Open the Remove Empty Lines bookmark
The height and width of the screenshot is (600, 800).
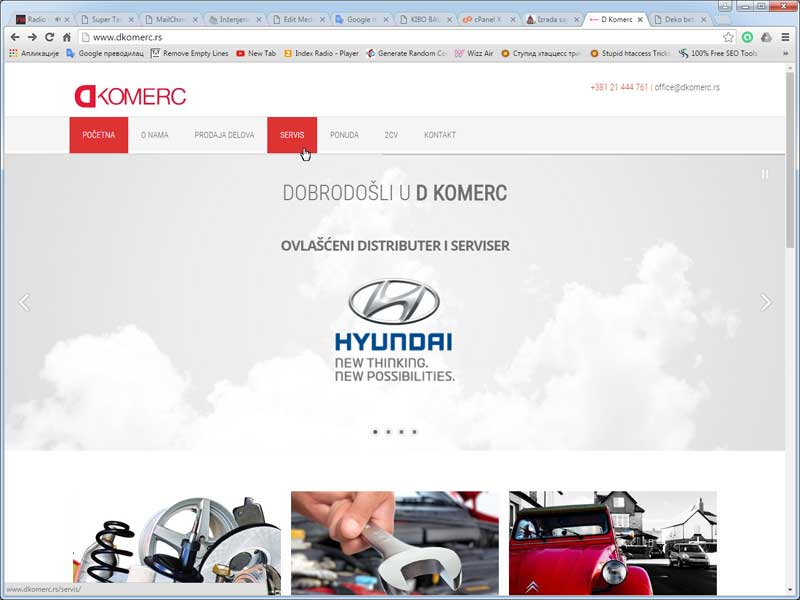[x=190, y=53]
